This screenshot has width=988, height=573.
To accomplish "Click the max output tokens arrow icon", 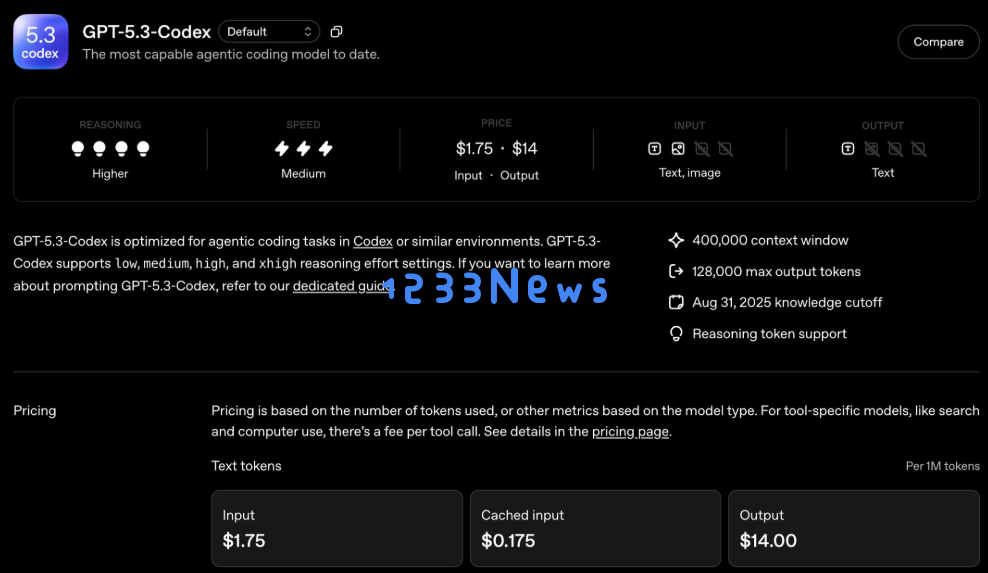I will (x=676, y=272).
